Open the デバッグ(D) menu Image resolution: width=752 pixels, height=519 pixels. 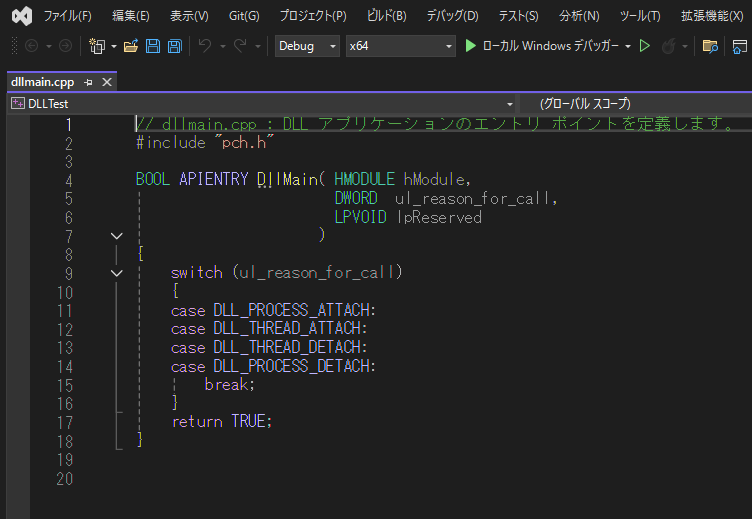[452, 16]
